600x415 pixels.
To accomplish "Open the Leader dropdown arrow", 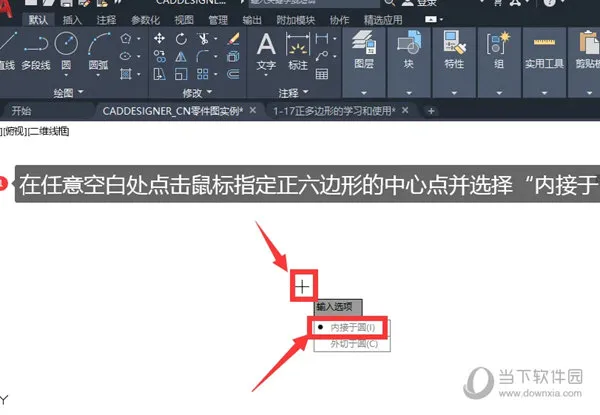I will coord(335,56).
